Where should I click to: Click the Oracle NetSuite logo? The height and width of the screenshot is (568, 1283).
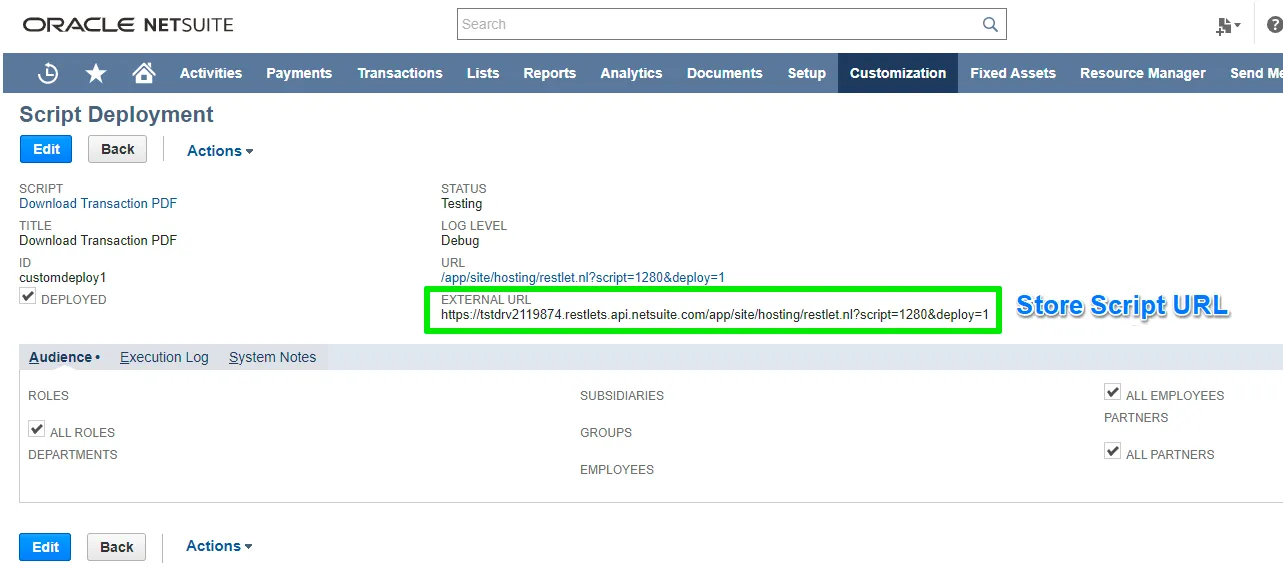pyautogui.click(x=128, y=24)
